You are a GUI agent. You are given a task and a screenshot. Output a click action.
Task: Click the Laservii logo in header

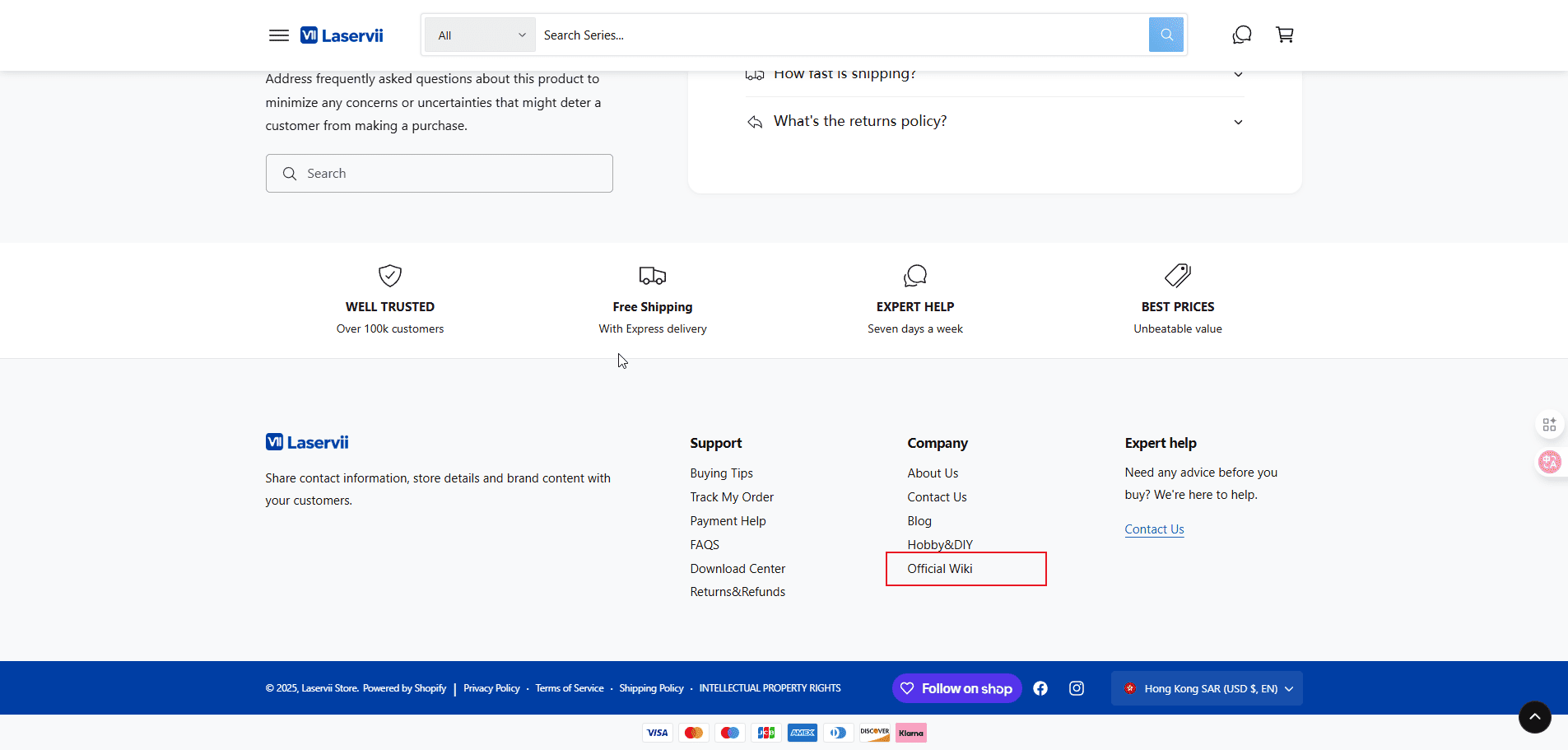[x=342, y=35]
